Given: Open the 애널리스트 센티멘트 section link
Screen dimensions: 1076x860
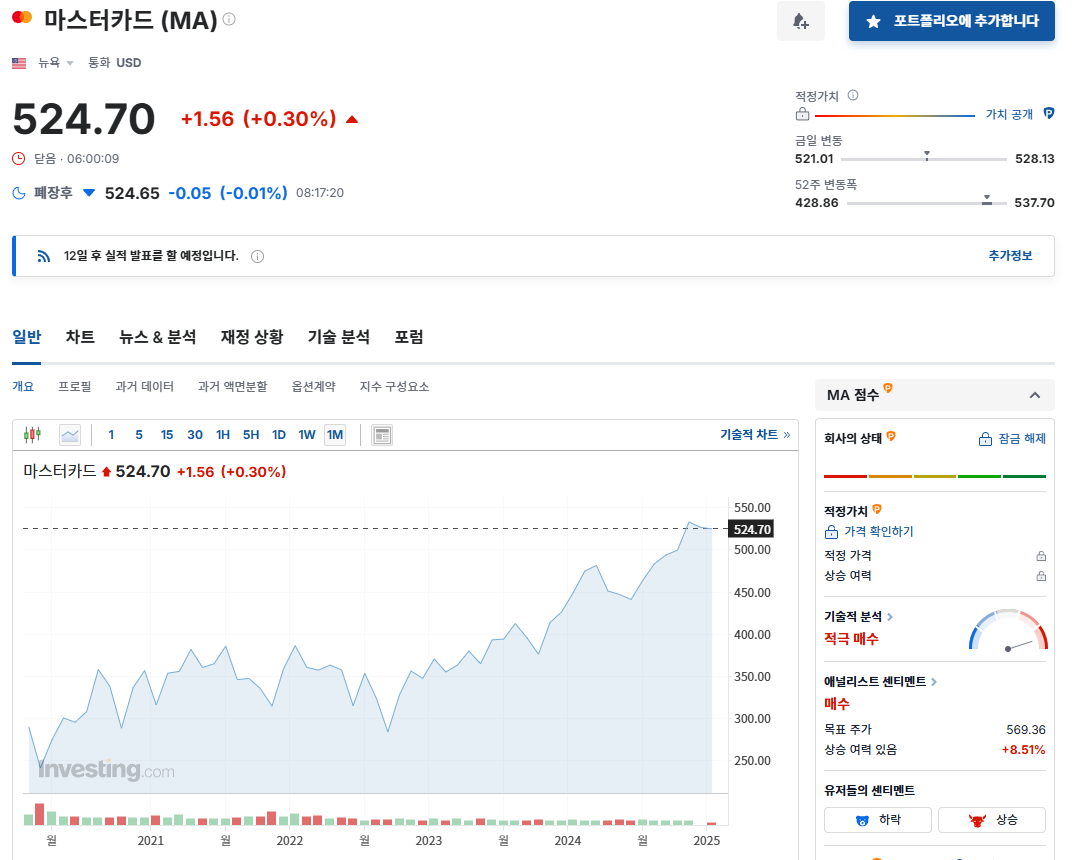Looking at the screenshot, I should pos(880,682).
